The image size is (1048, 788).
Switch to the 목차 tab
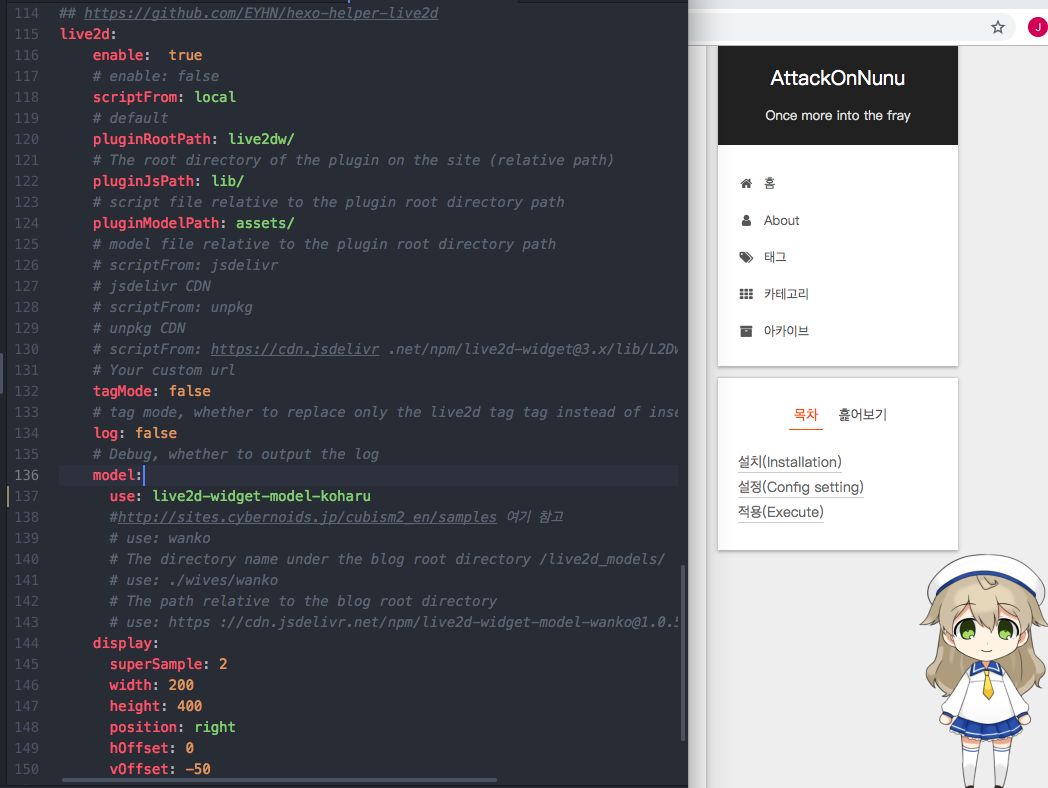point(805,414)
